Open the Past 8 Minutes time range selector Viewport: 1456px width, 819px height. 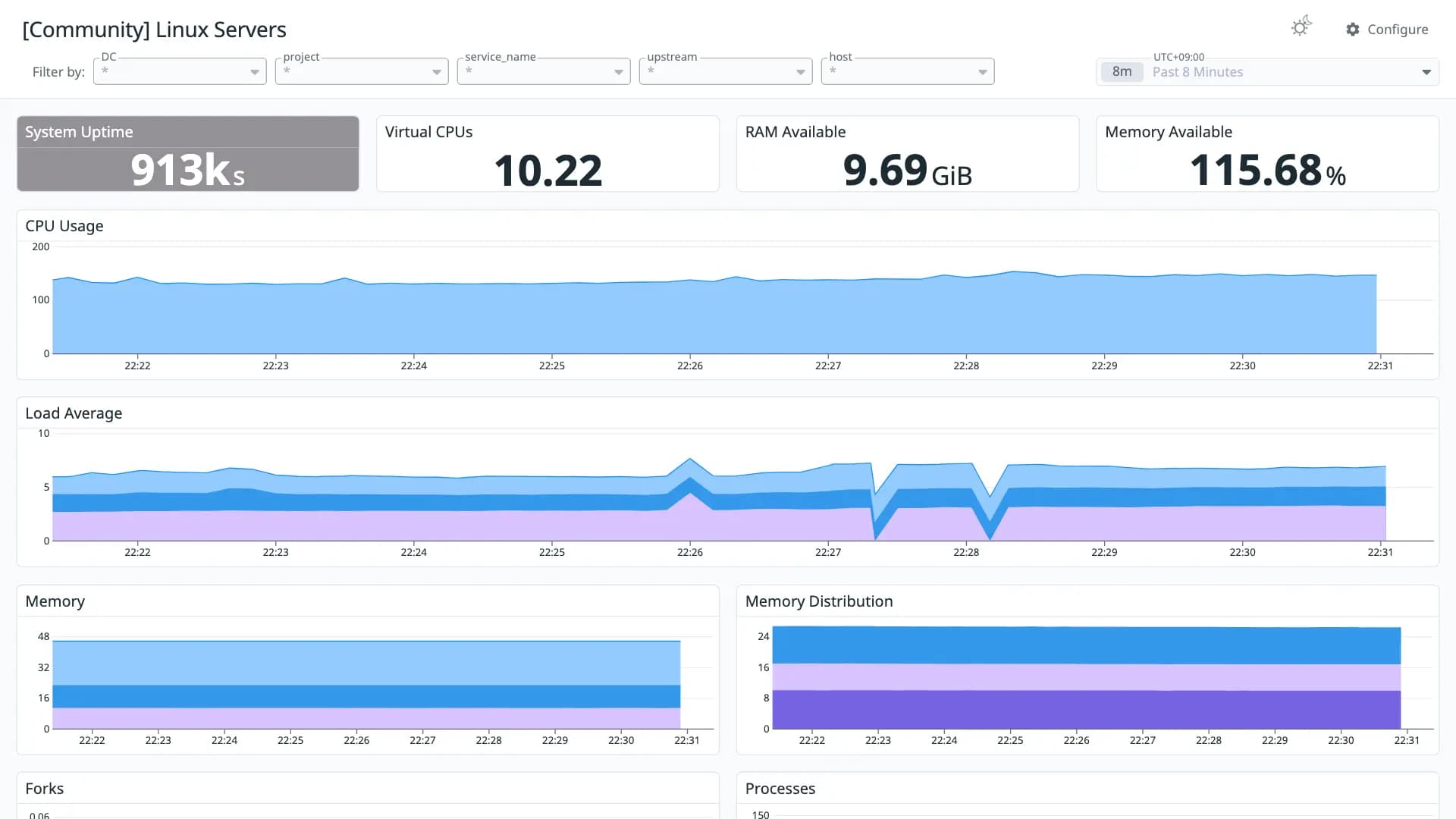tap(1267, 72)
